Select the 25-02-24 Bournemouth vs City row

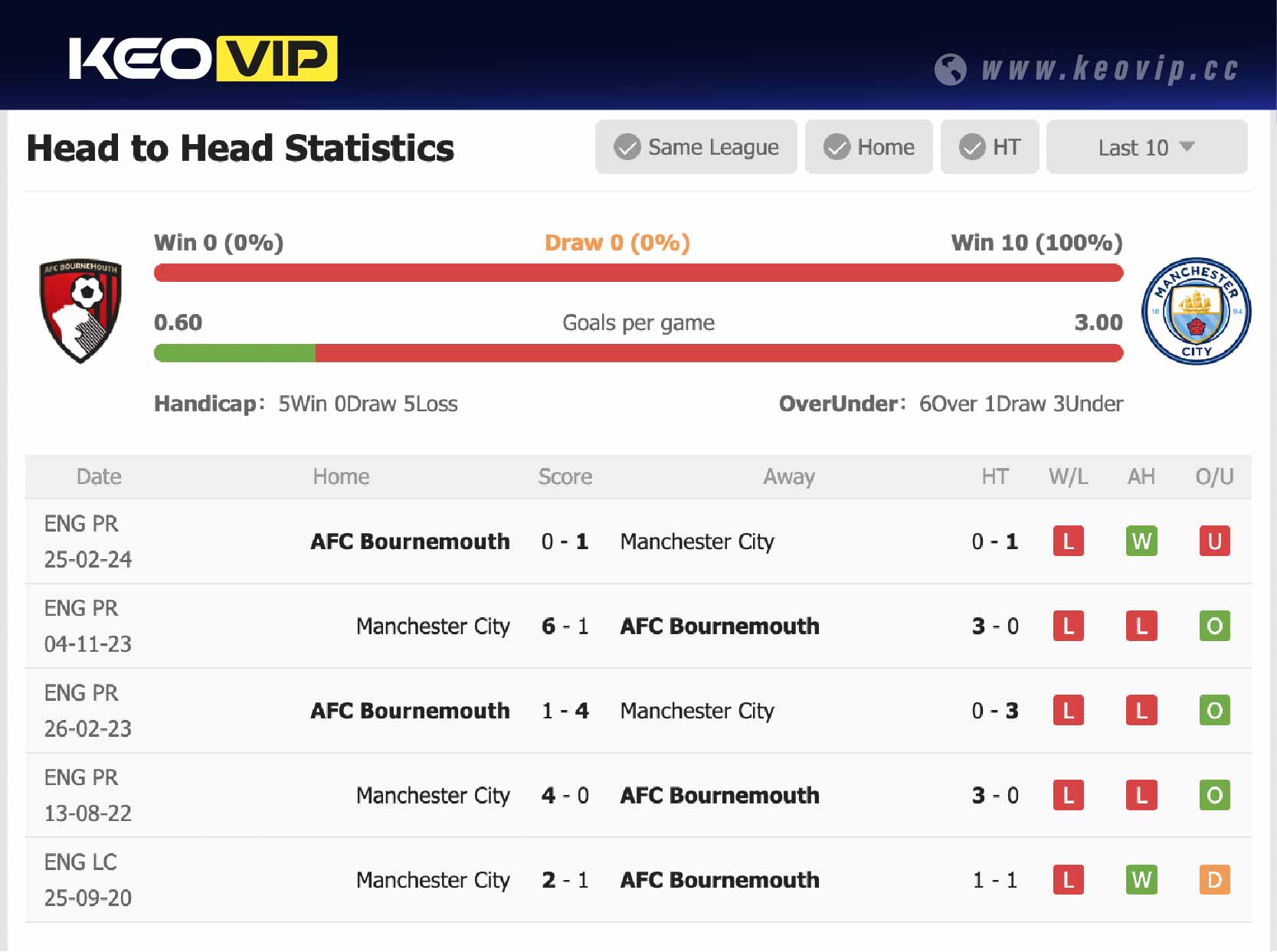(536, 541)
